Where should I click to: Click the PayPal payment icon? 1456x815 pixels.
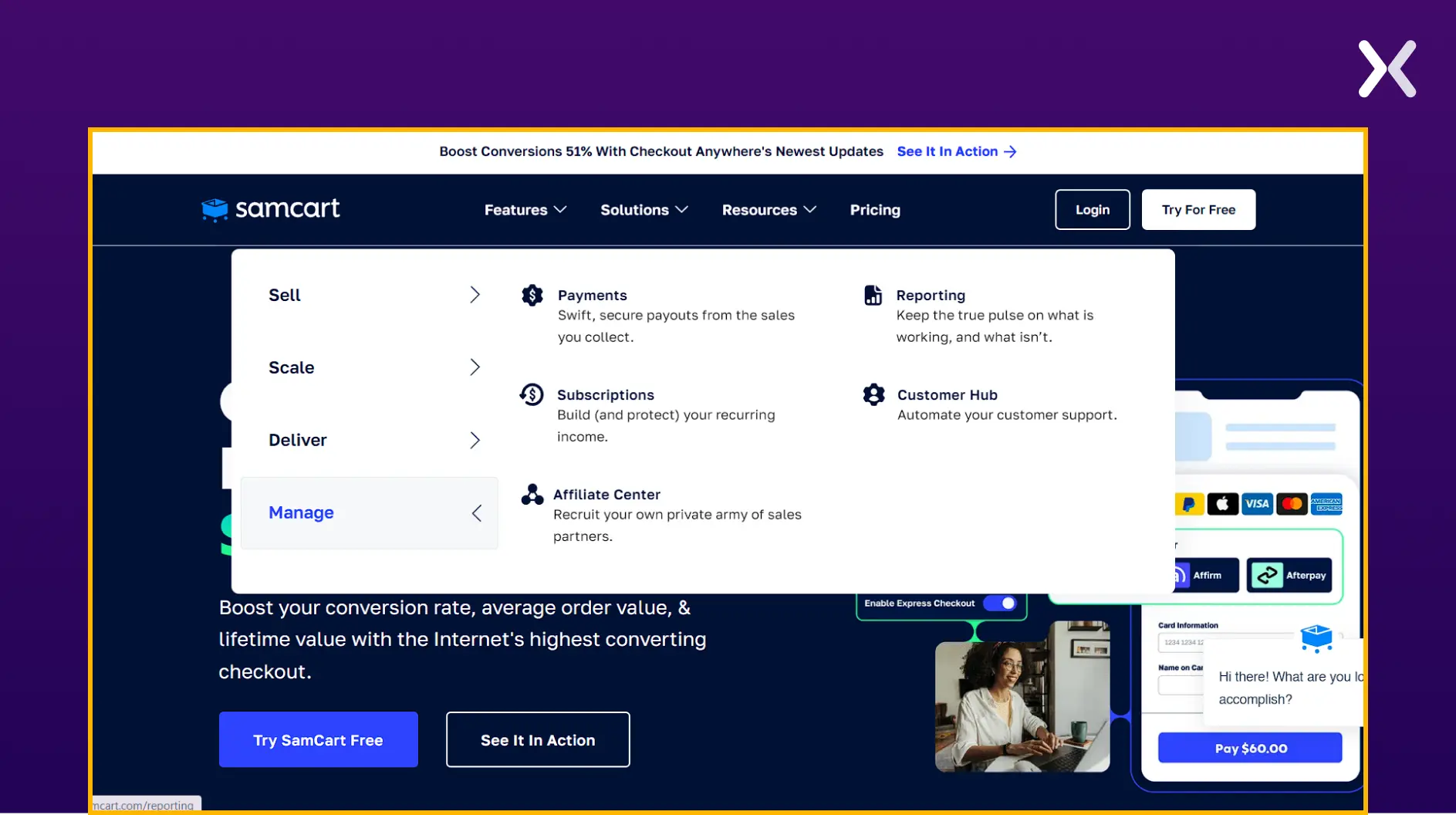[1188, 504]
